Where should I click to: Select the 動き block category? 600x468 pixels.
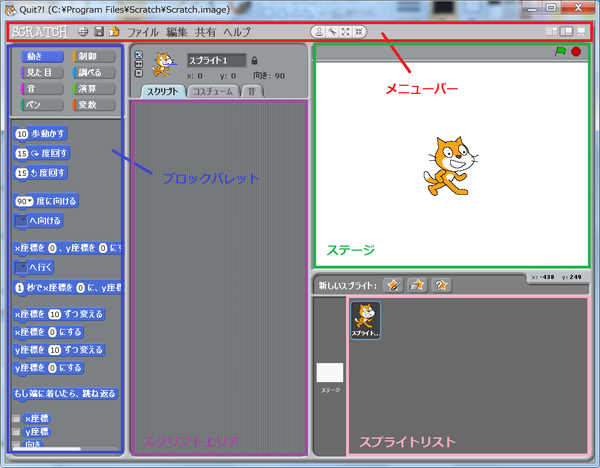tap(42, 56)
